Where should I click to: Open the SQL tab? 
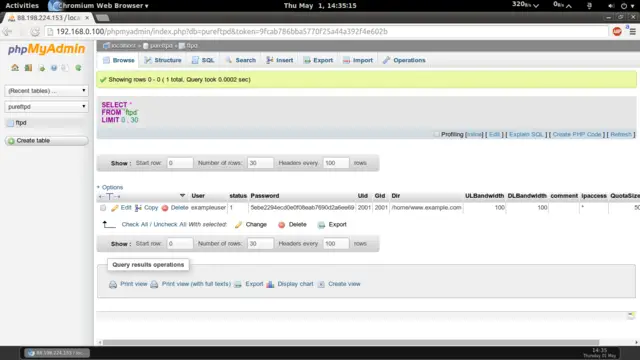pos(203,60)
